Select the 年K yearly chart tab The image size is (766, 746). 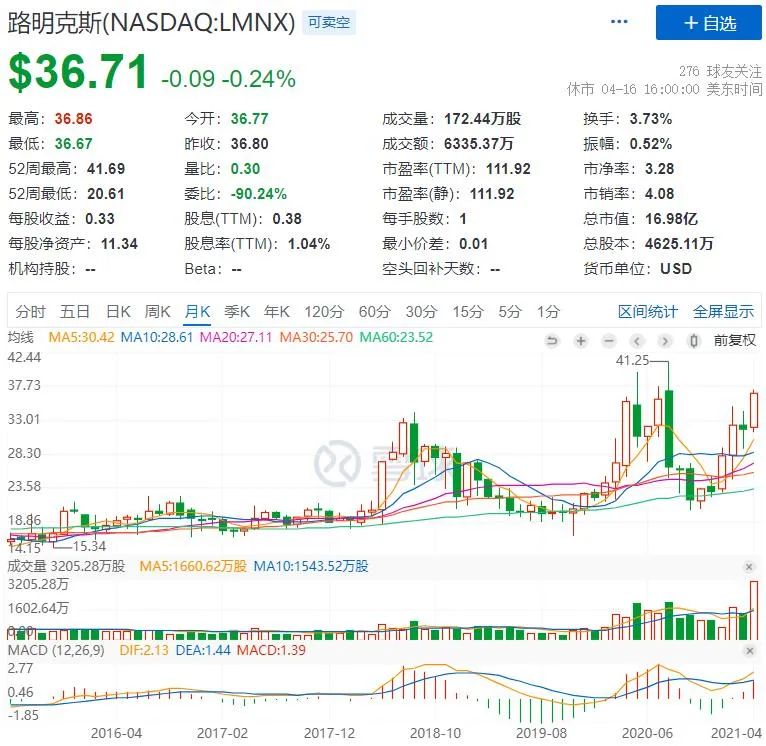point(276,311)
